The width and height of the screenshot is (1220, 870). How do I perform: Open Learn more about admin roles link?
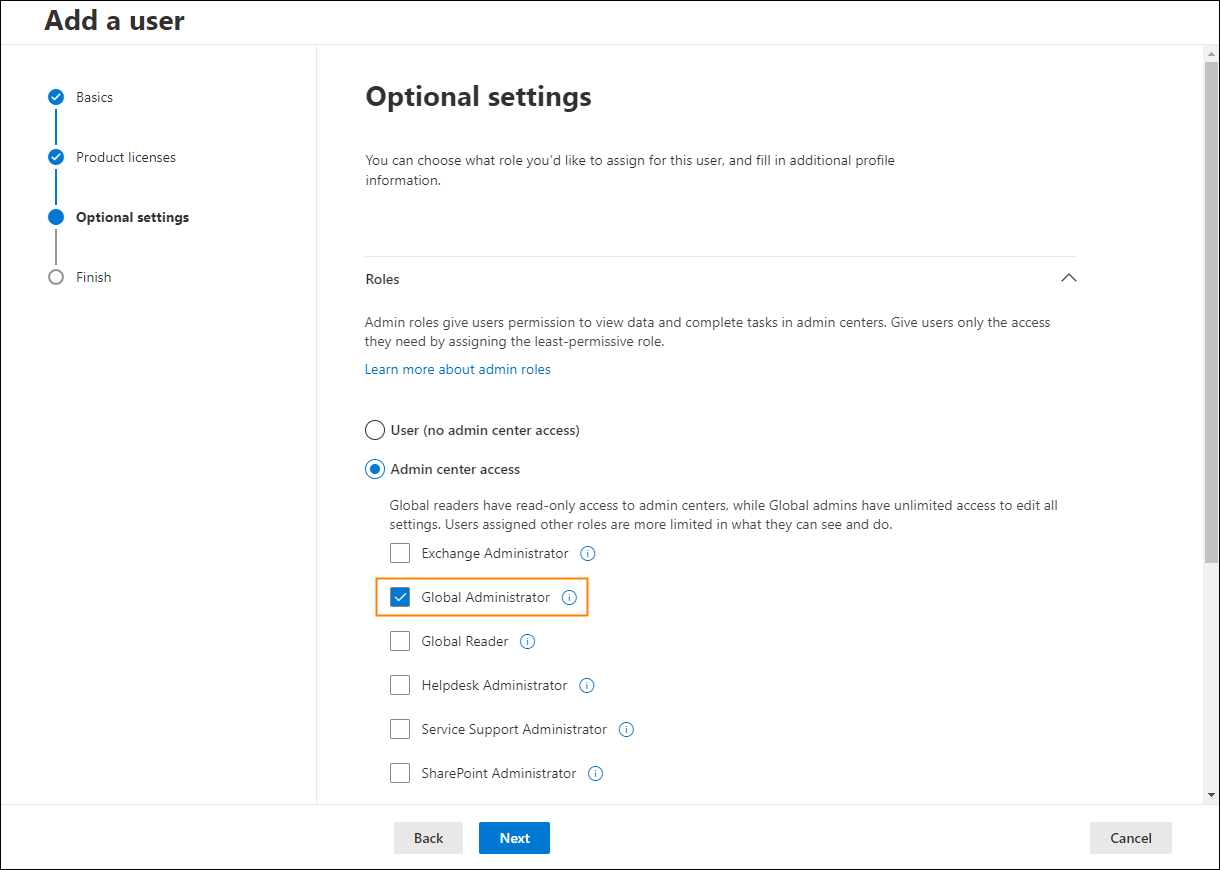[x=458, y=369]
